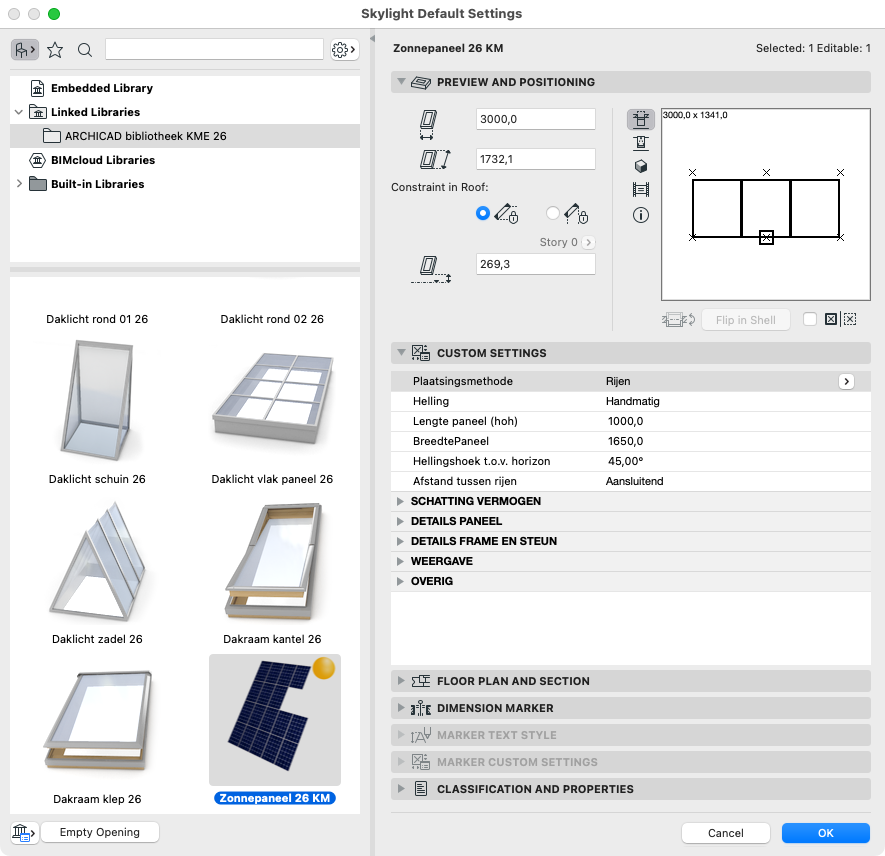Expand the Built-in Libraries node
885x856 pixels.
(19, 184)
